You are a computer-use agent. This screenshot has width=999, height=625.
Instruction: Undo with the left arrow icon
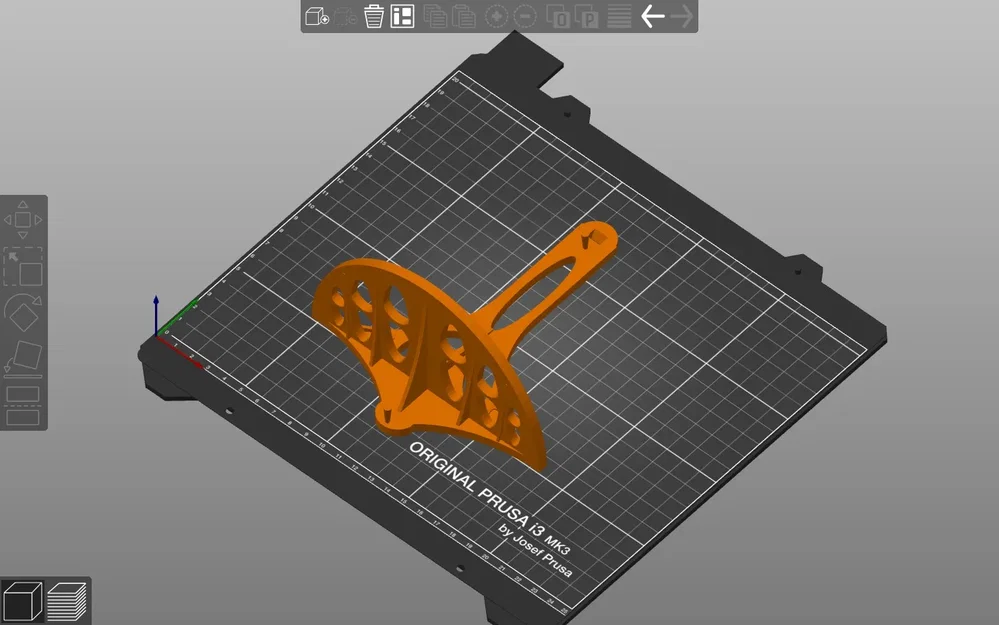pyautogui.click(x=652, y=16)
